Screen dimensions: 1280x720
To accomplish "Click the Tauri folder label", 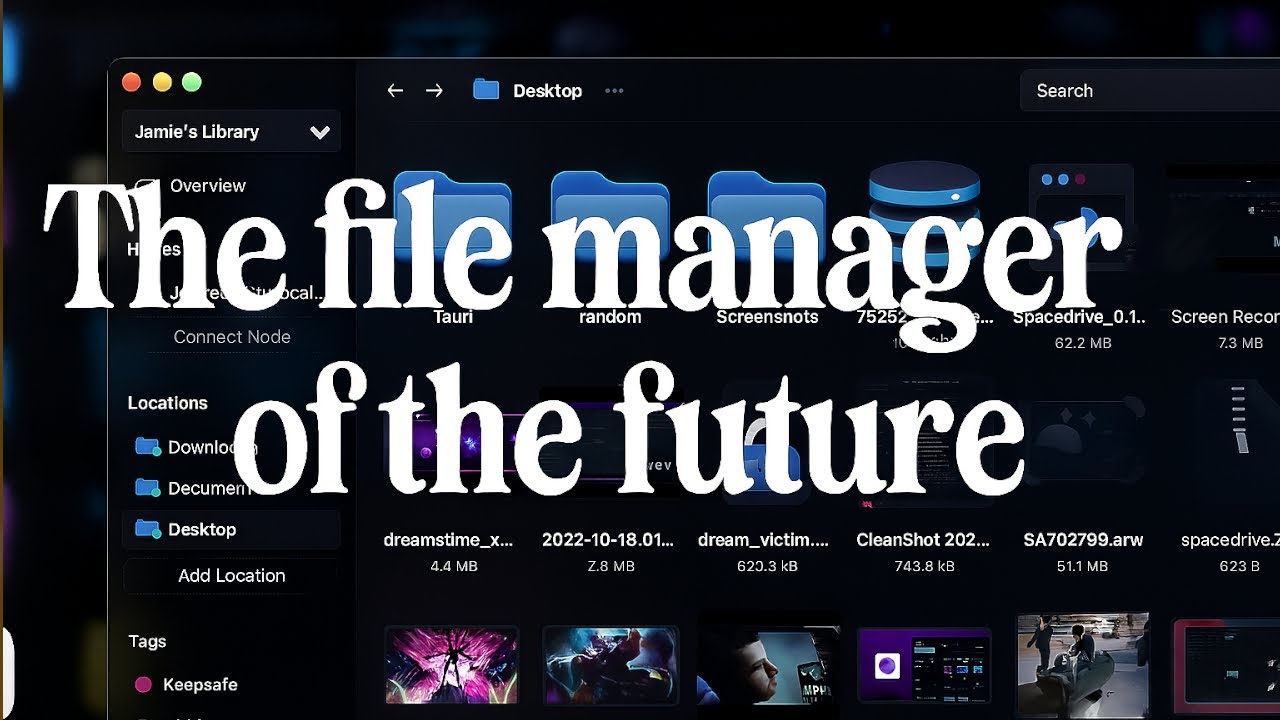I will [x=453, y=317].
